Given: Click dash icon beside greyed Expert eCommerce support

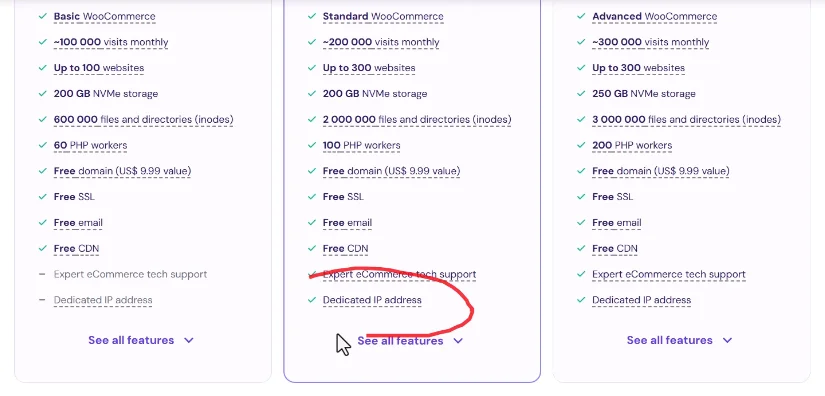Looking at the screenshot, I should (42, 275).
